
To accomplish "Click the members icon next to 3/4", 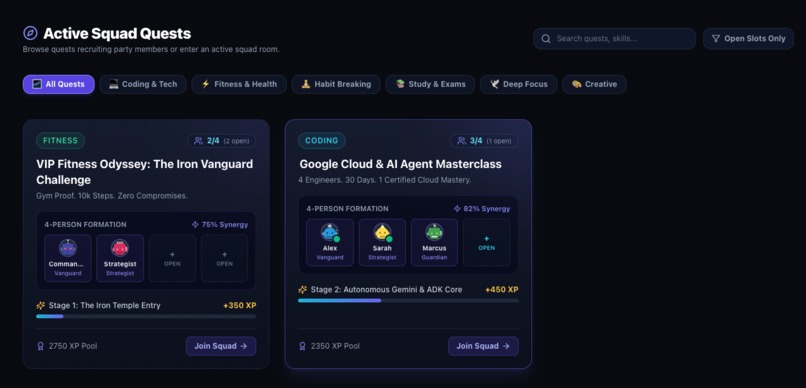I will [x=462, y=141].
